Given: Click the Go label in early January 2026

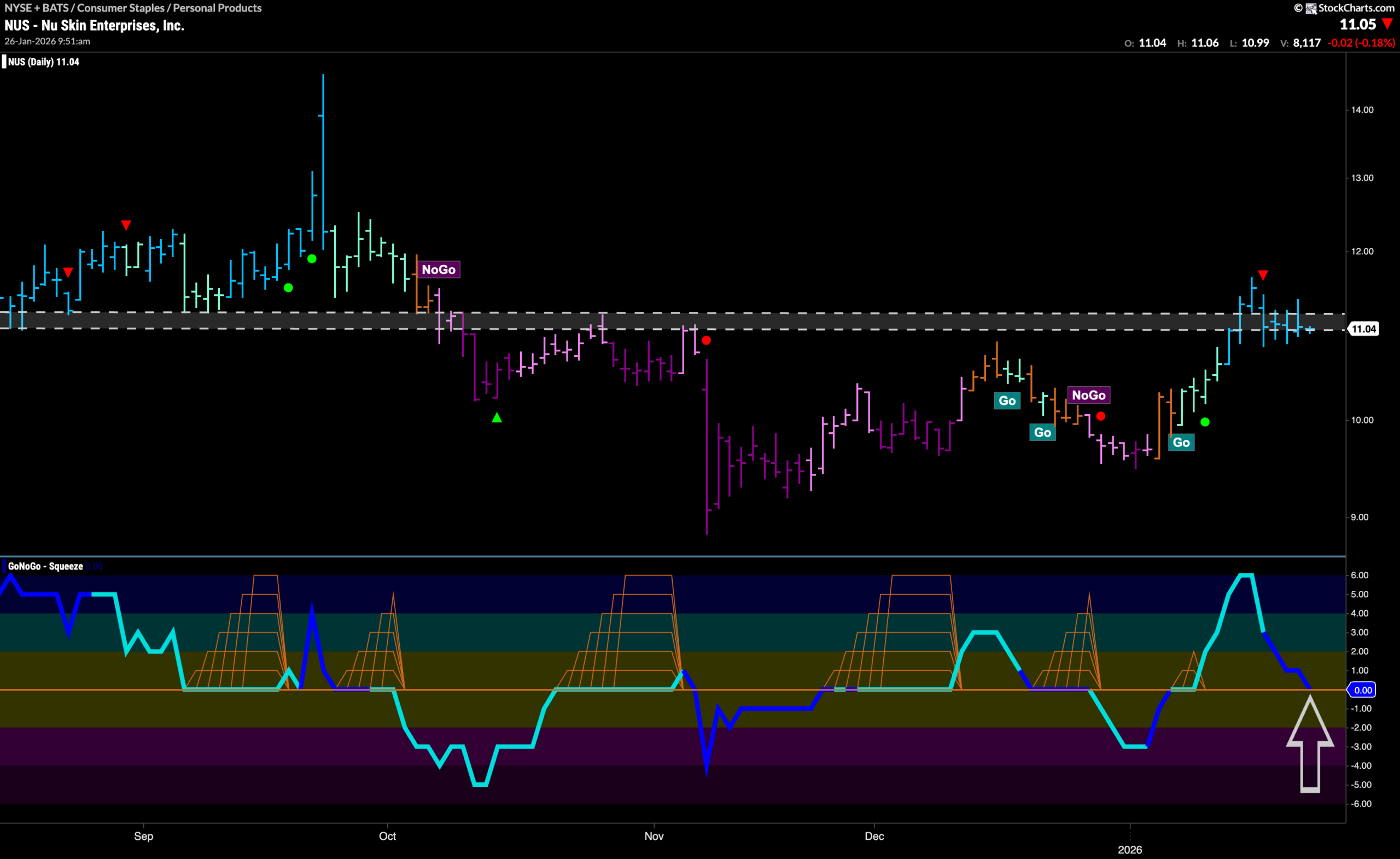Looking at the screenshot, I should coord(1181,442).
